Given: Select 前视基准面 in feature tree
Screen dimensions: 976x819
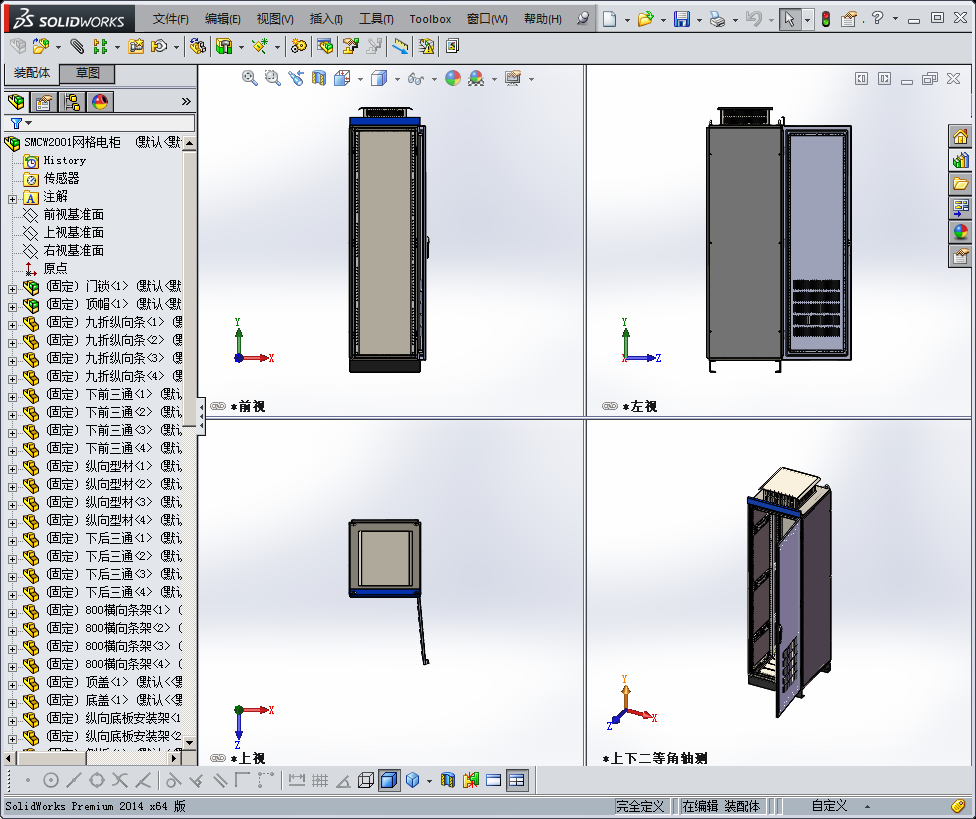Looking at the screenshot, I should [x=73, y=215].
